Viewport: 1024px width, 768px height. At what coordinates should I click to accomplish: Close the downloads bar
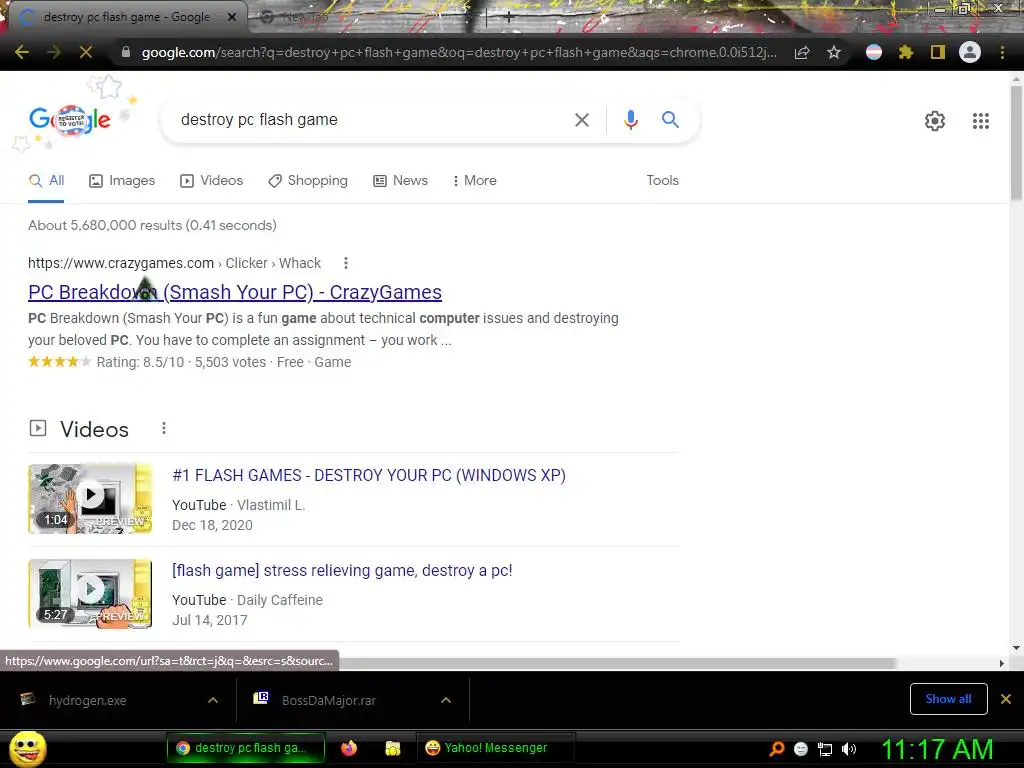(1006, 699)
